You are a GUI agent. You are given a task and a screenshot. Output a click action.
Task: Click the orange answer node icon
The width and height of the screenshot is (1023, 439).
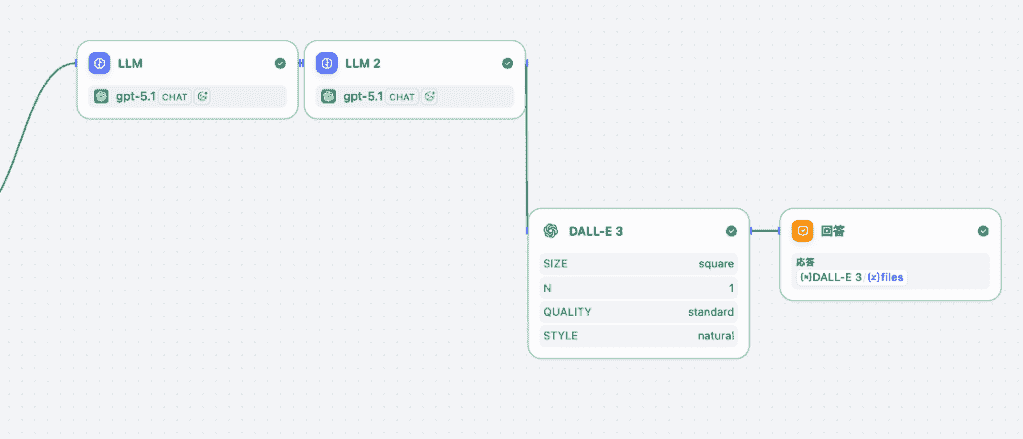tap(803, 231)
